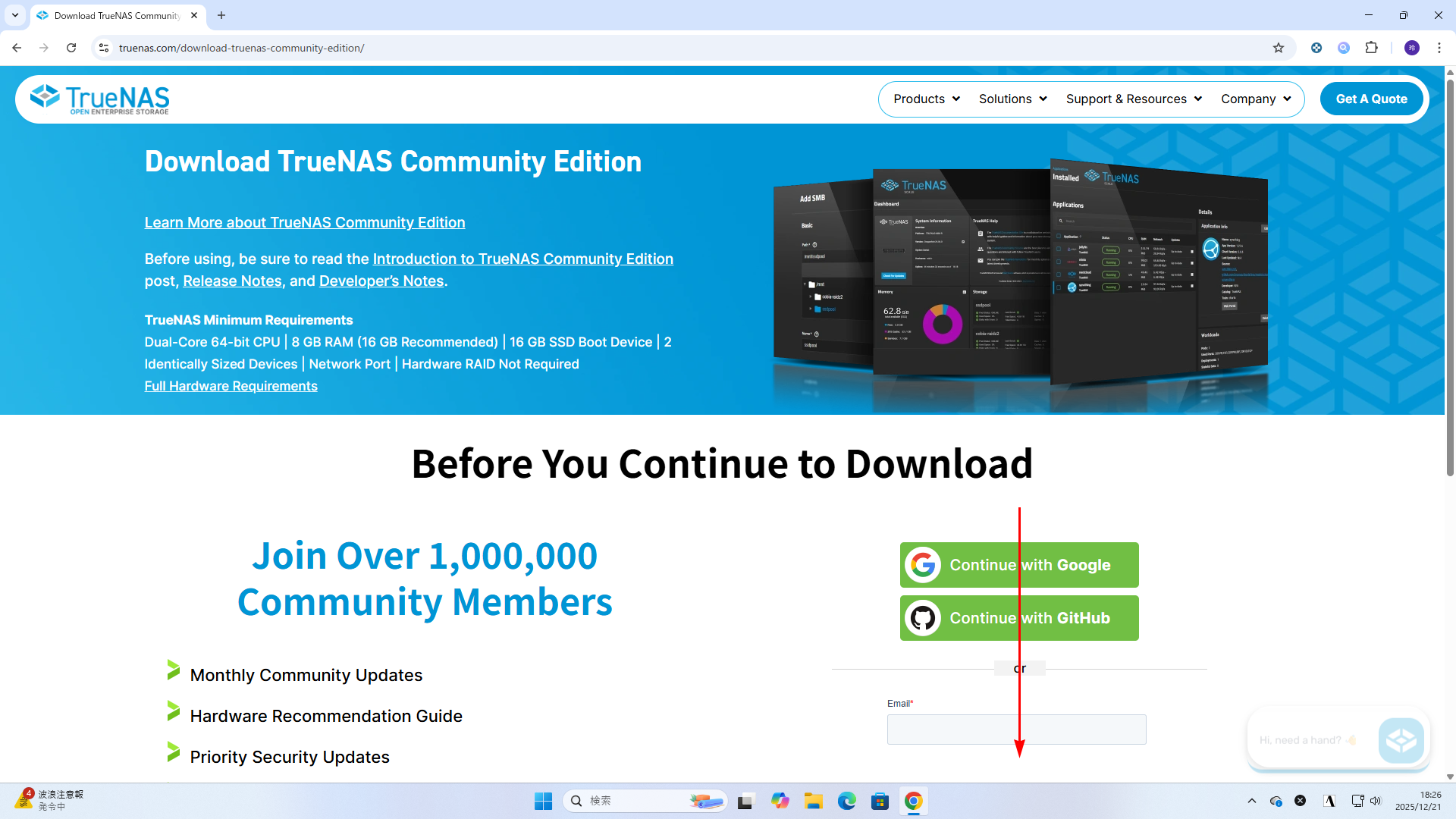View site information icon in address bar

point(104,48)
